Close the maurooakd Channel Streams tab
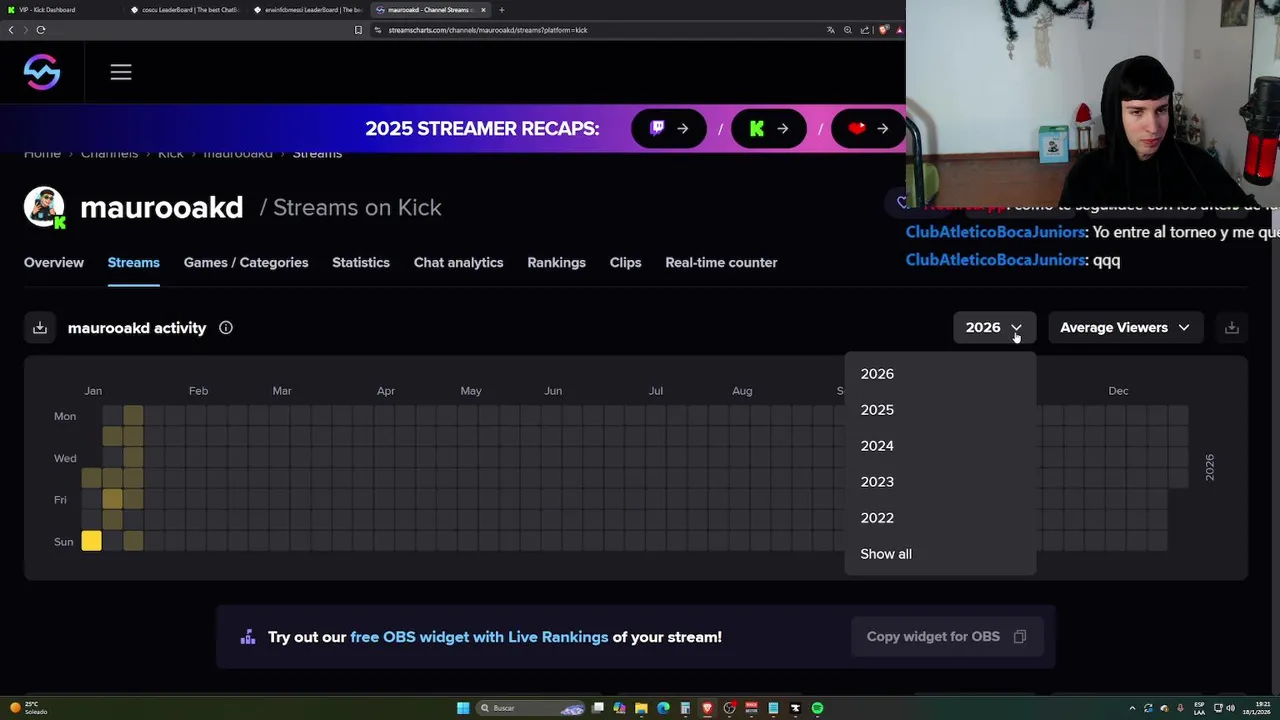 coord(484,10)
